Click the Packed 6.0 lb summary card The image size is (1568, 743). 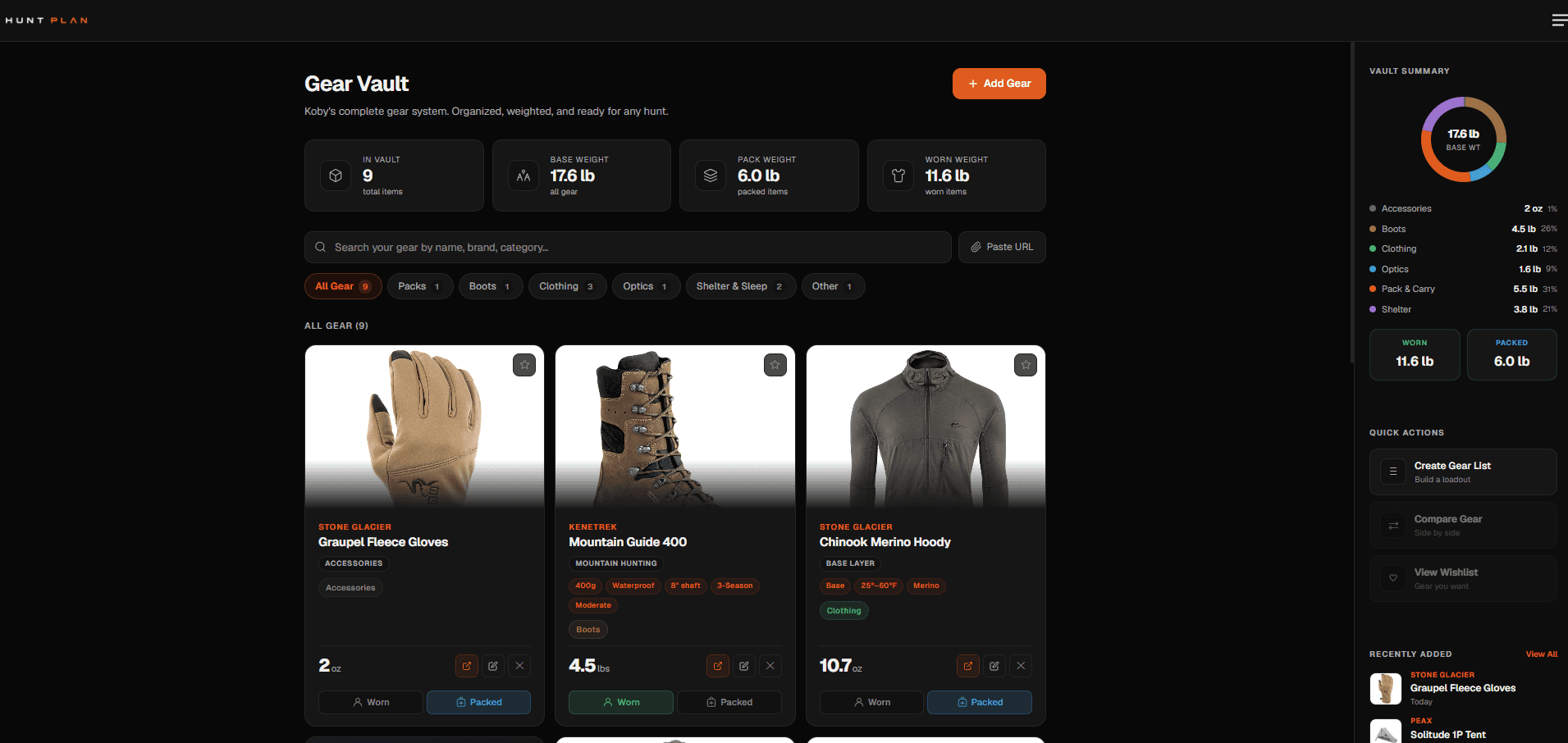click(1511, 354)
